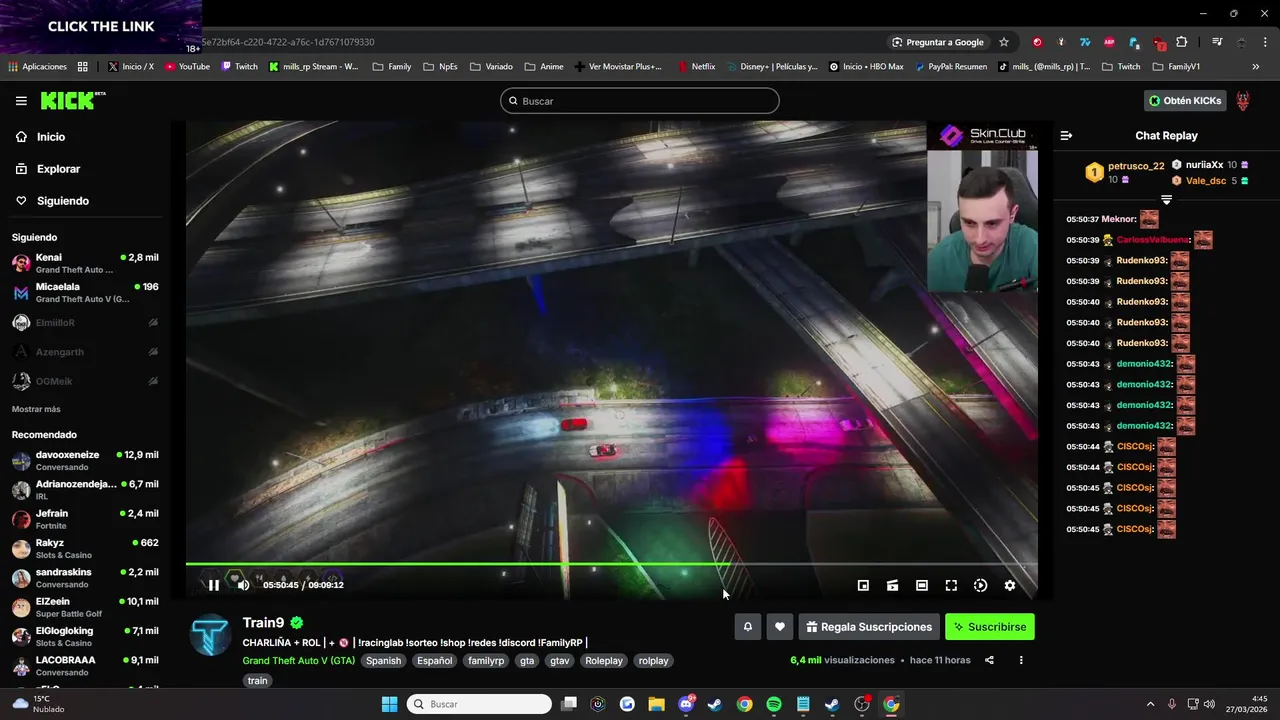Open Inicio in the sidebar
The image size is (1280, 720).
point(51,137)
